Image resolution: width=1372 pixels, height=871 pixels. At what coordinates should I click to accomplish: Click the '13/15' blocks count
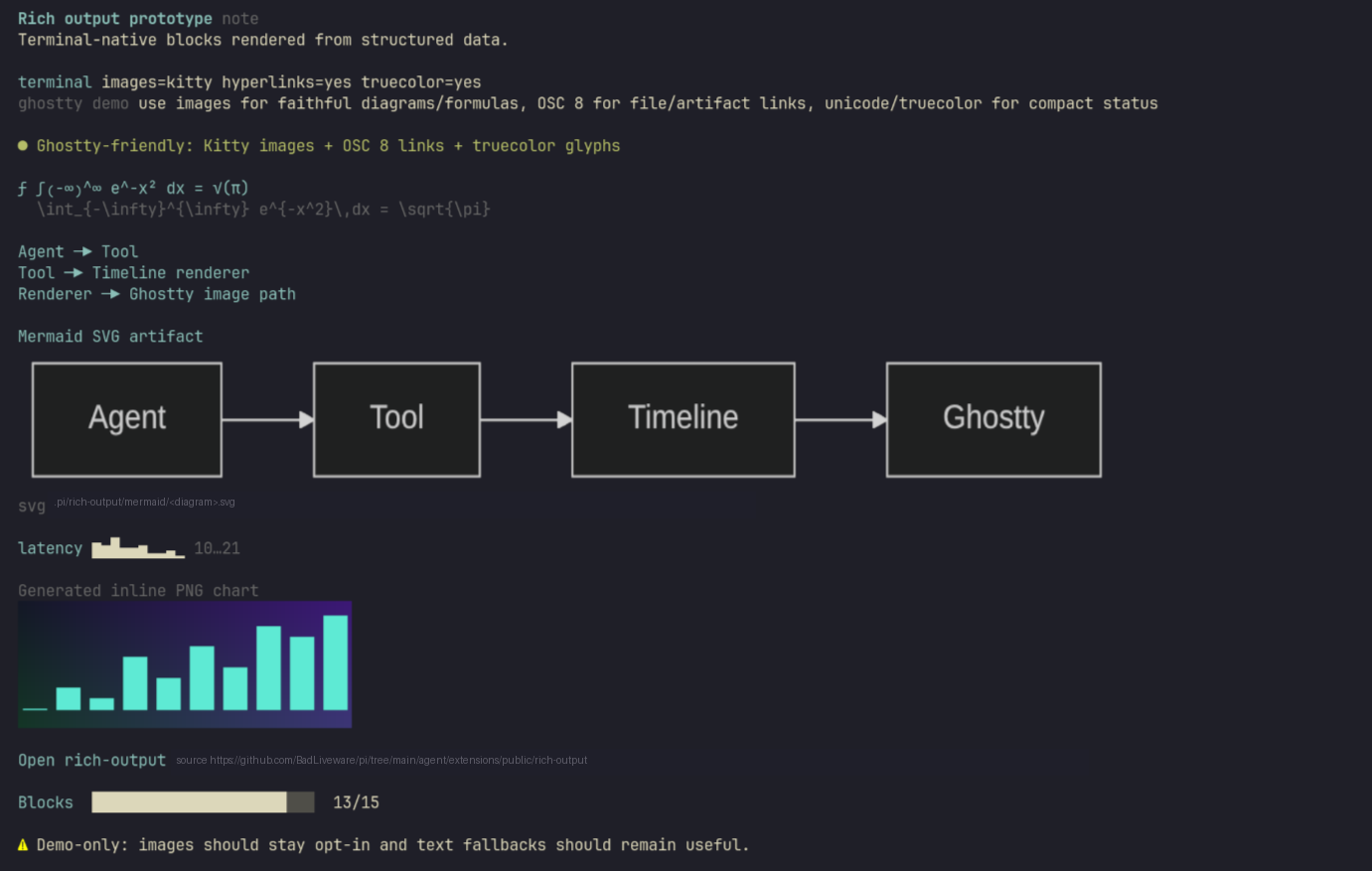pos(356,802)
